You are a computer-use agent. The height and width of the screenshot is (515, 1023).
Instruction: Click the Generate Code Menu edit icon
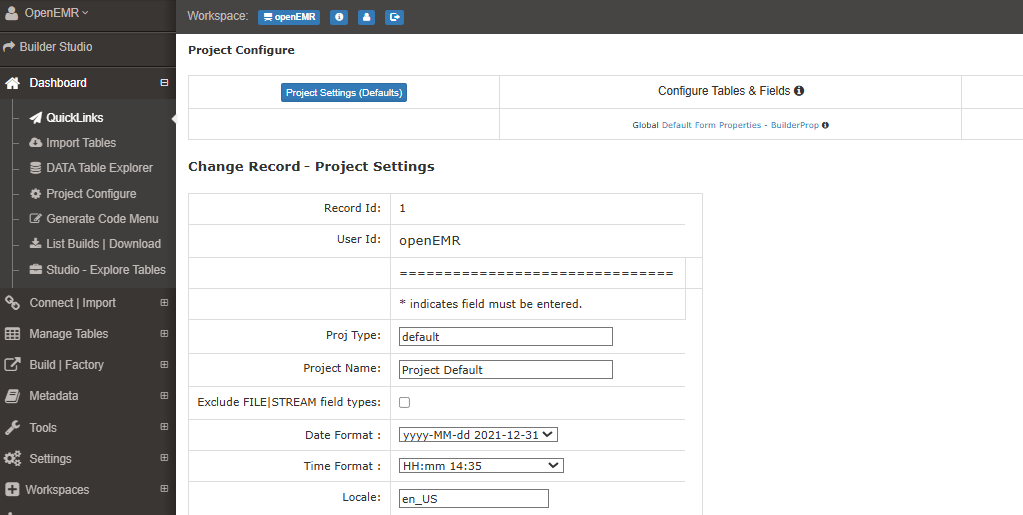36,219
